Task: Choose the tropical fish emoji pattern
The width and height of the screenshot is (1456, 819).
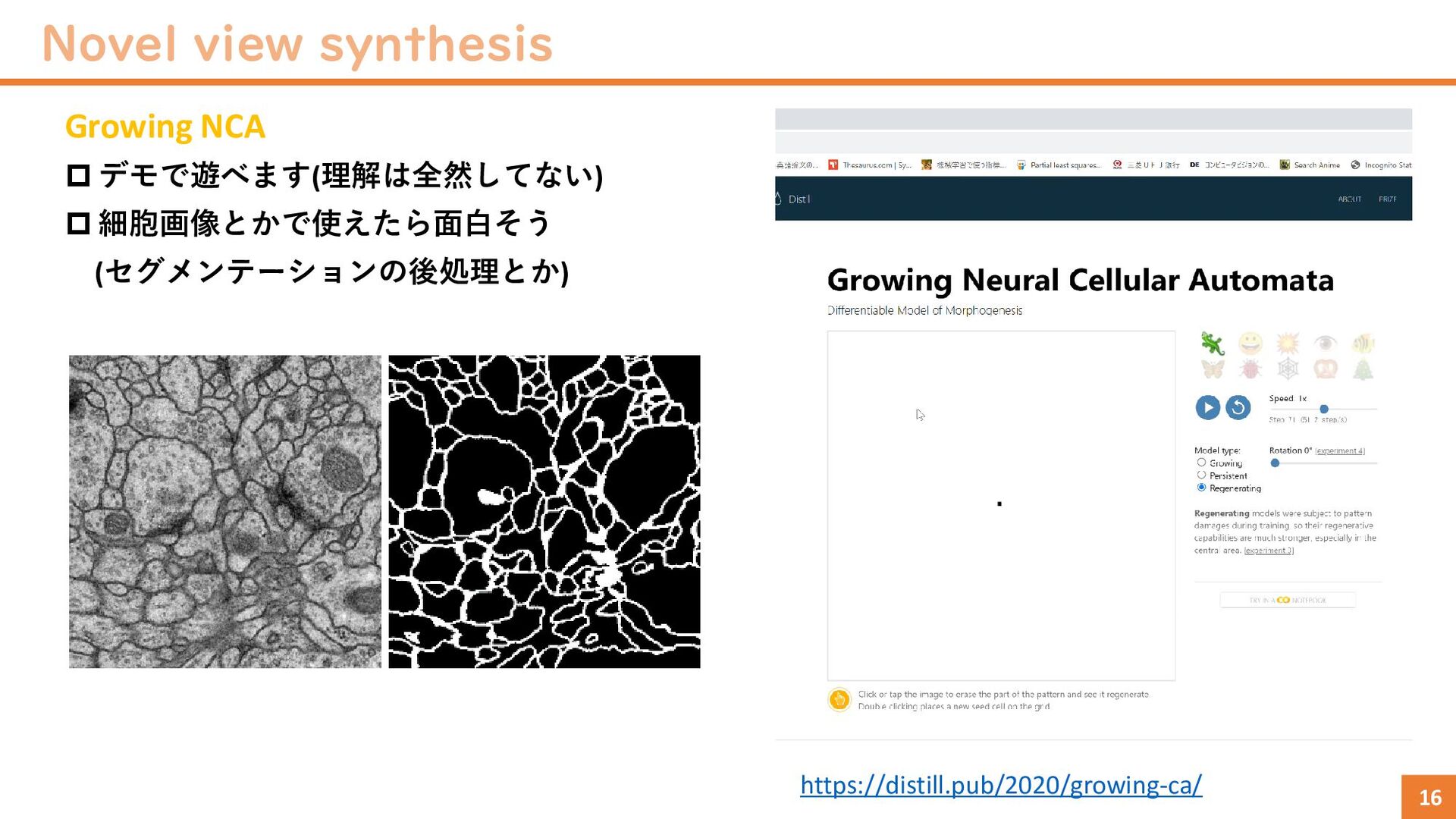Action: (1363, 344)
